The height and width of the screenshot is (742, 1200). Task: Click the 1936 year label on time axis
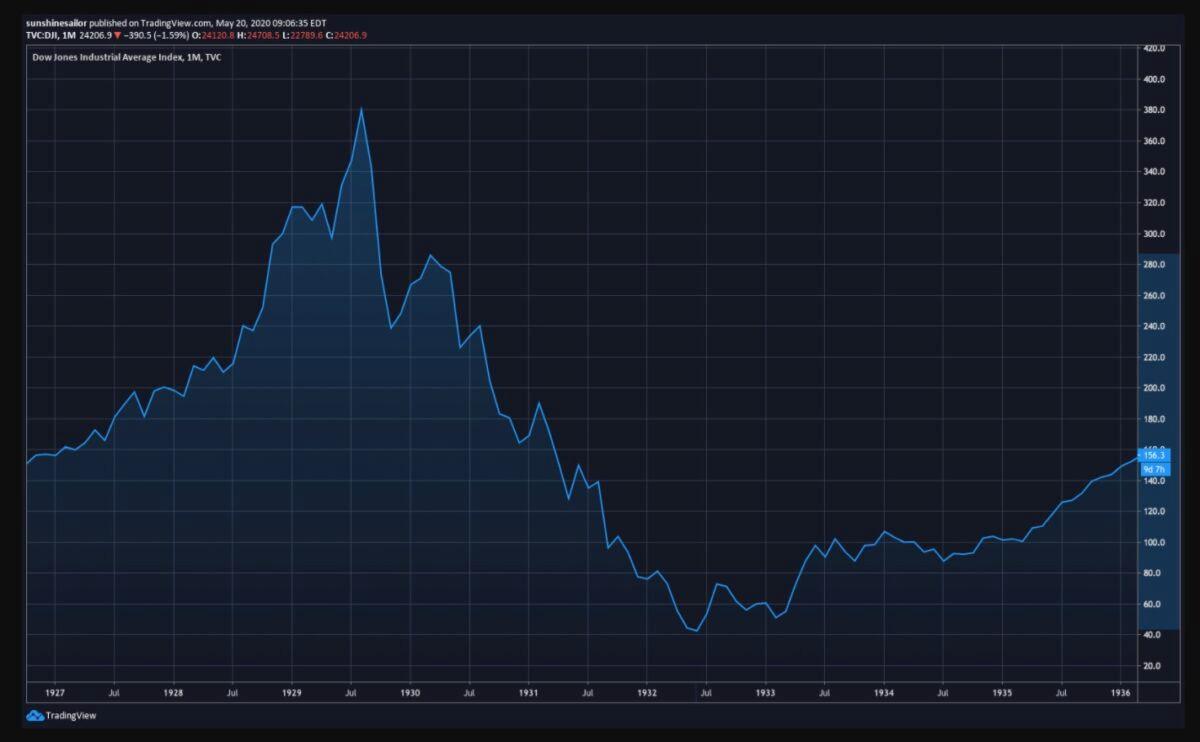pyautogui.click(x=1121, y=692)
